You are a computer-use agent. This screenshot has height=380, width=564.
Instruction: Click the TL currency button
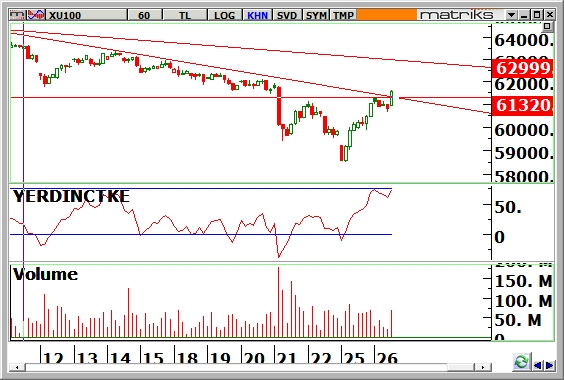point(185,15)
